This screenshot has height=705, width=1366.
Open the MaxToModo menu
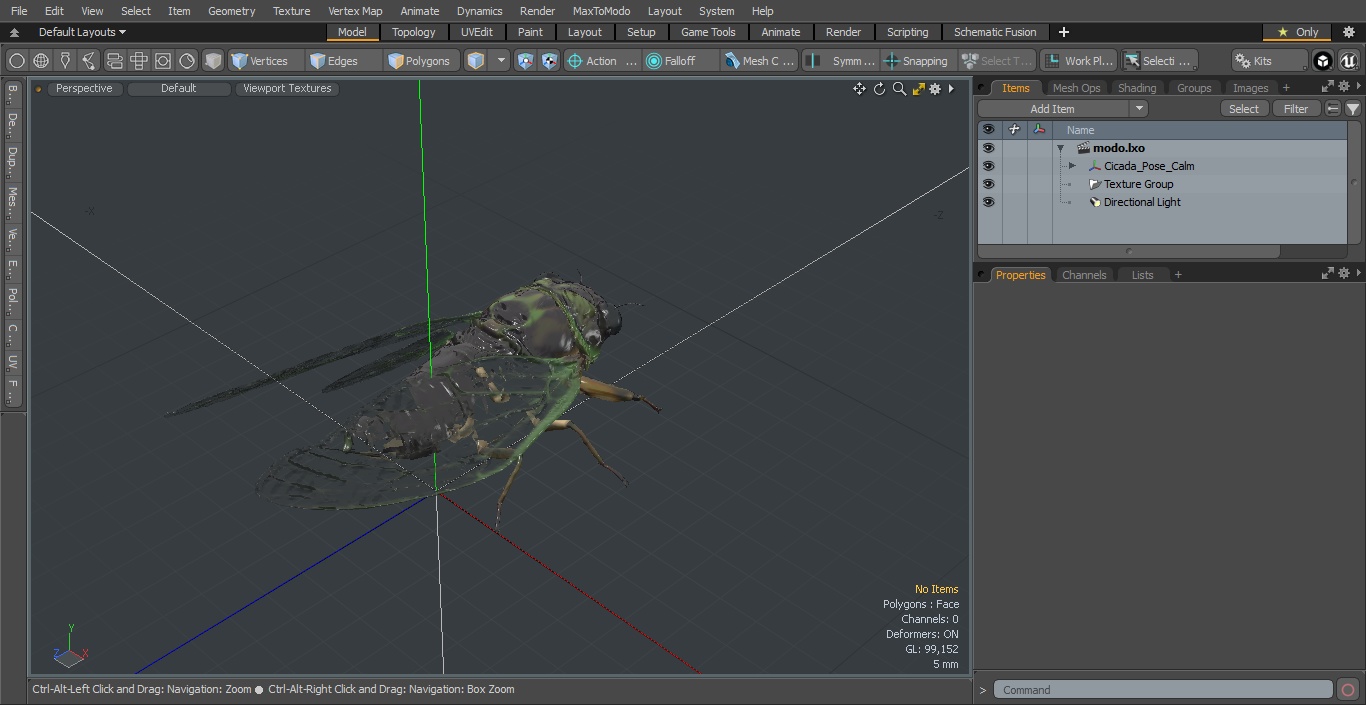(601, 11)
